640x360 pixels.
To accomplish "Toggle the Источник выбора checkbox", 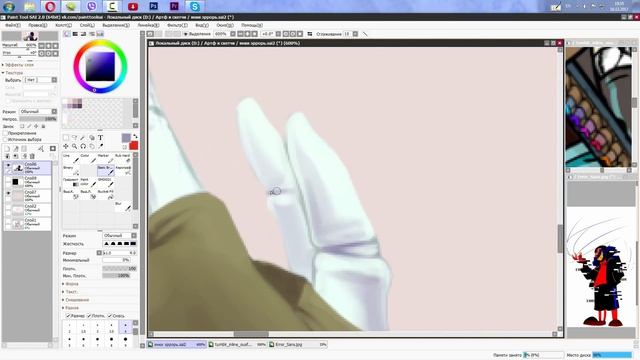I will click(6, 140).
